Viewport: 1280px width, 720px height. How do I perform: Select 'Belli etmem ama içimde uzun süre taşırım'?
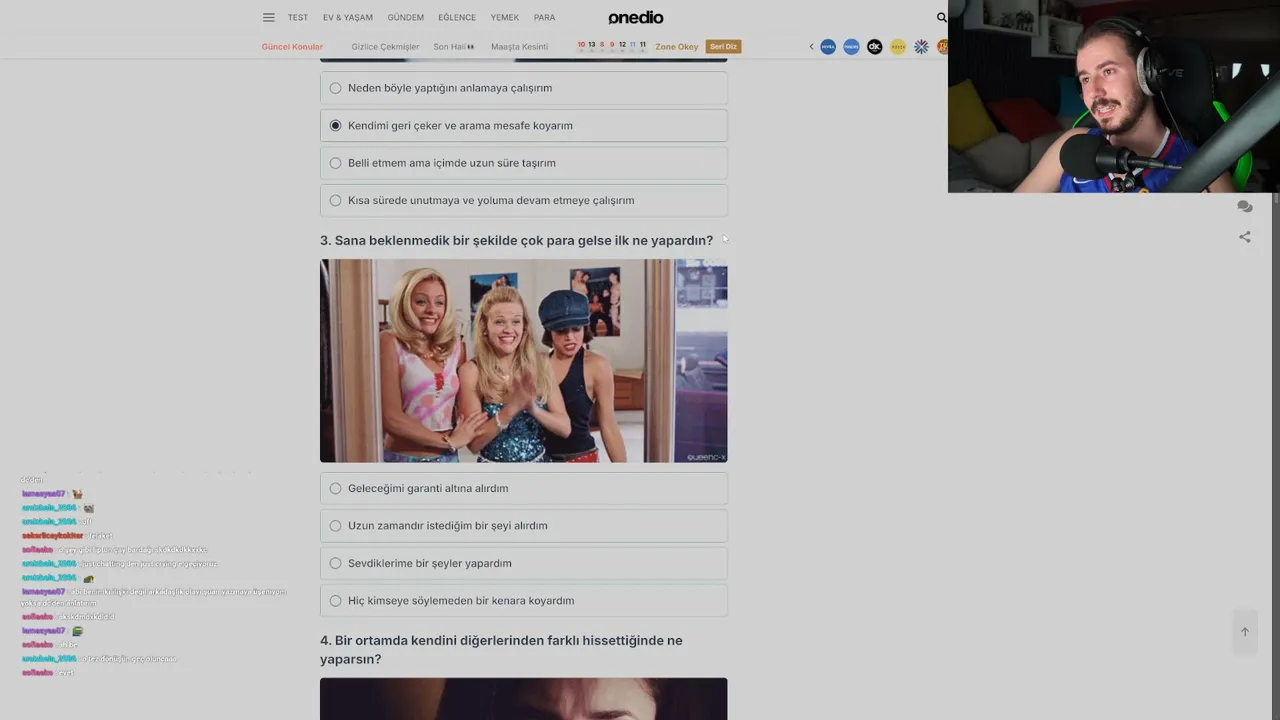click(x=524, y=163)
